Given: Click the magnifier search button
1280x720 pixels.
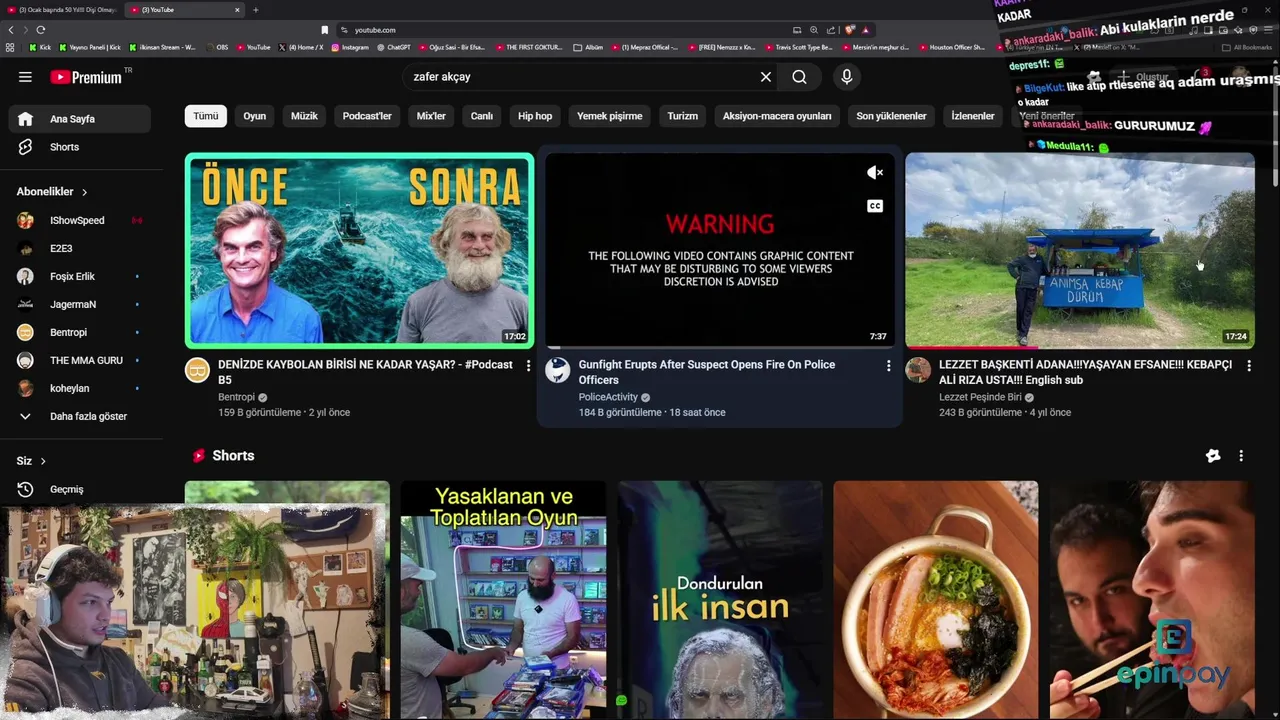Looking at the screenshot, I should (799, 77).
